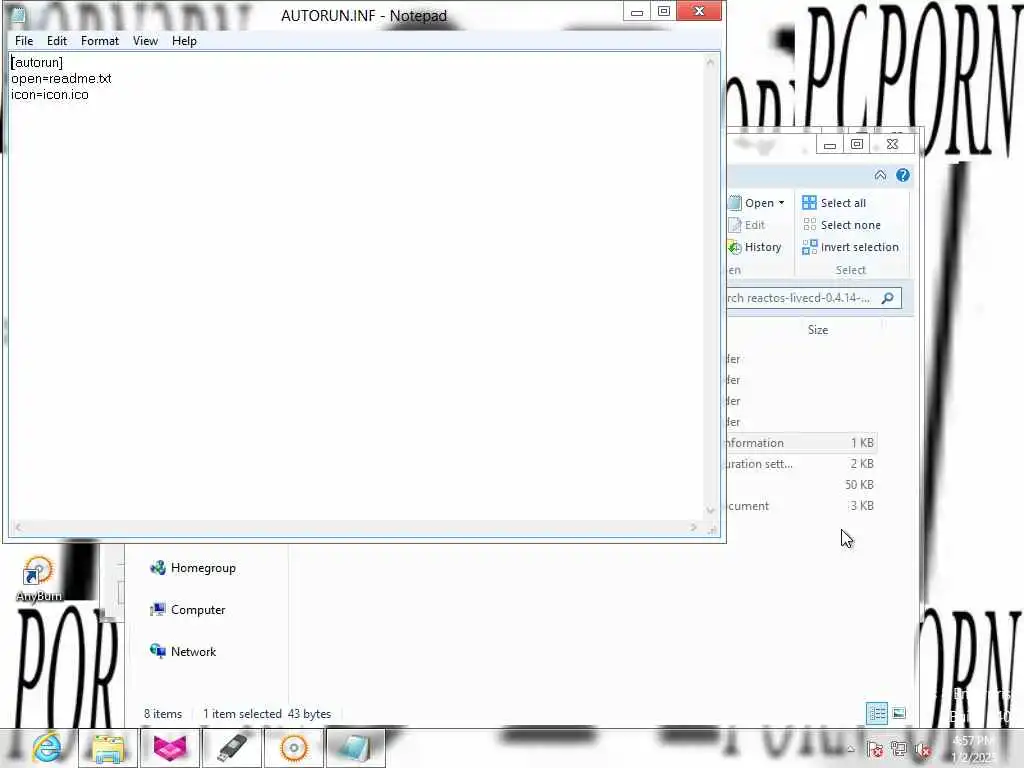Maximize the Notepad window
Screen dimensions: 1024x768
[x=664, y=12]
